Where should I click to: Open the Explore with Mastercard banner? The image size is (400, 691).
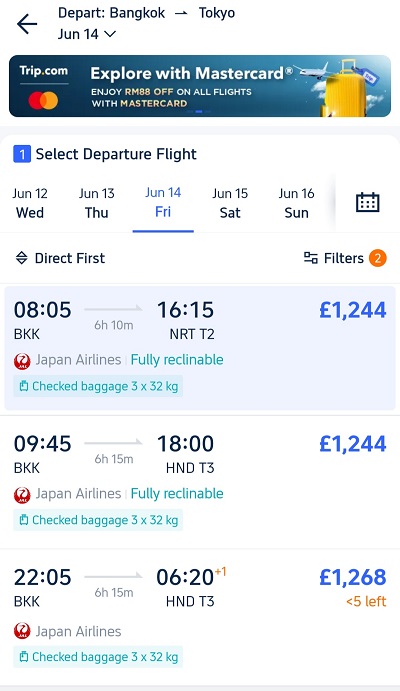(200, 86)
